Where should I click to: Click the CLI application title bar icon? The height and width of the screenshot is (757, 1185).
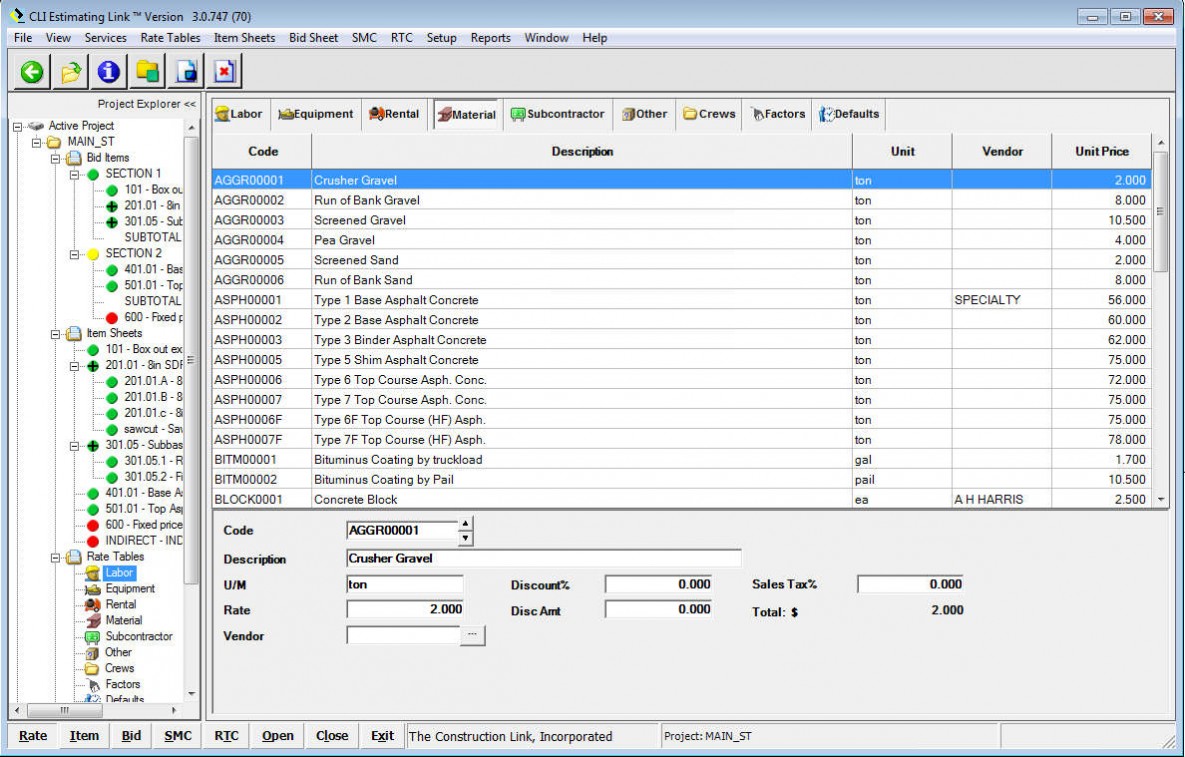point(17,16)
